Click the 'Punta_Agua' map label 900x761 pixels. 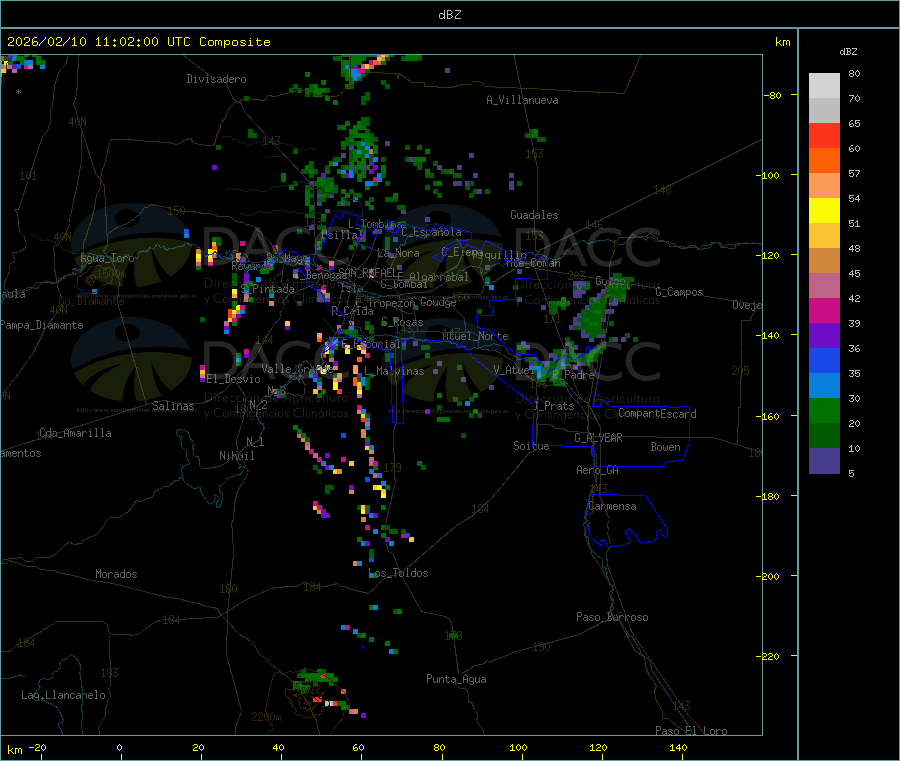pyautogui.click(x=456, y=679)
